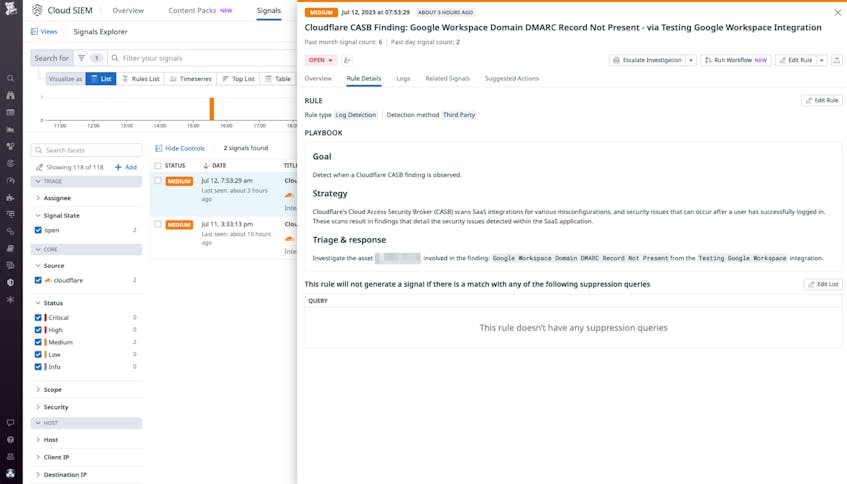This screenshot has height=484, width=847.
Task: Select the Jul 11 3:33:13 pm signal checkbox
Action: tap(158, 224)
